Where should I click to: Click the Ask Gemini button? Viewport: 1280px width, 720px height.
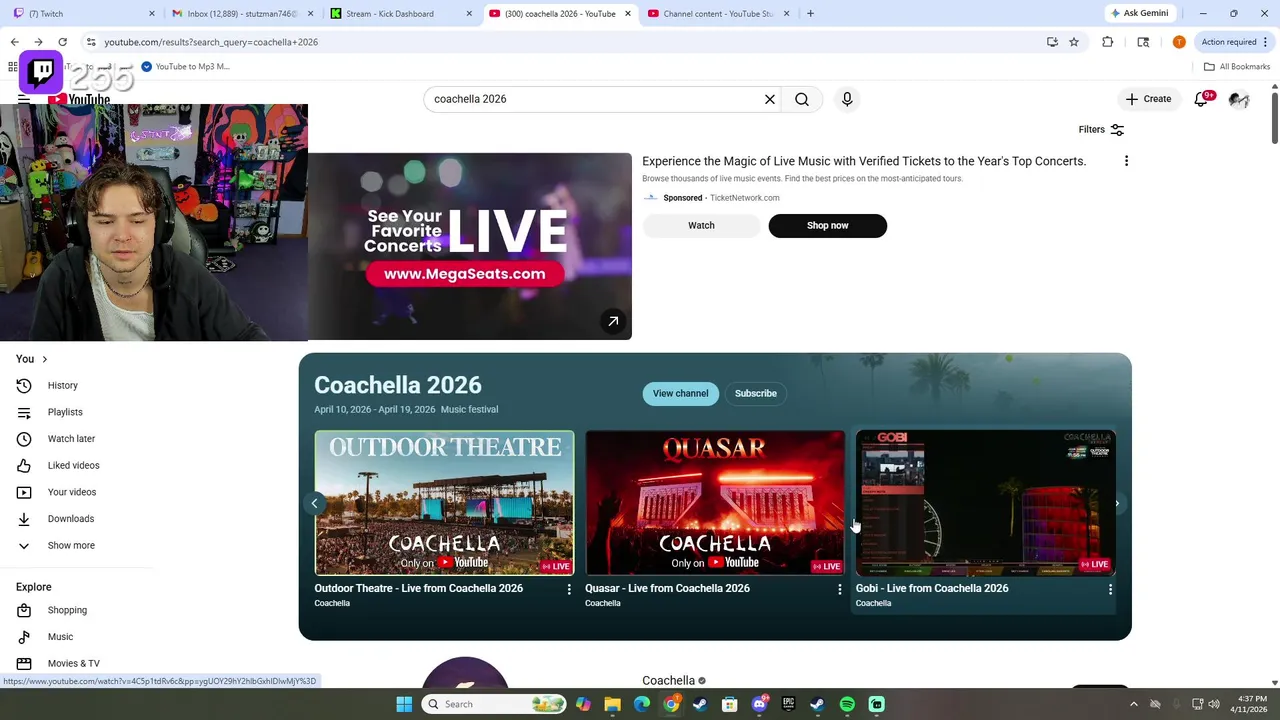pos(1138,14)
